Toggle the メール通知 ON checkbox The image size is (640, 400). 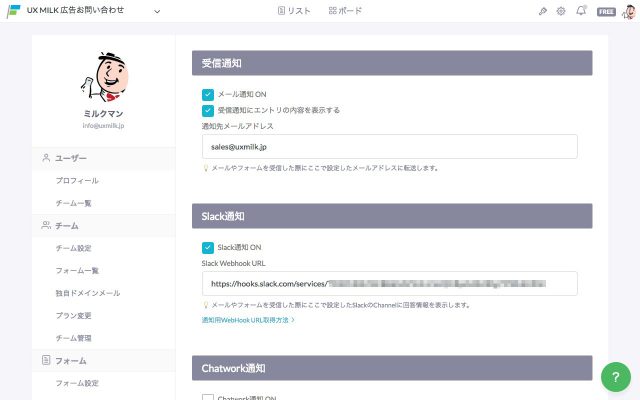[x=208, y=94]
